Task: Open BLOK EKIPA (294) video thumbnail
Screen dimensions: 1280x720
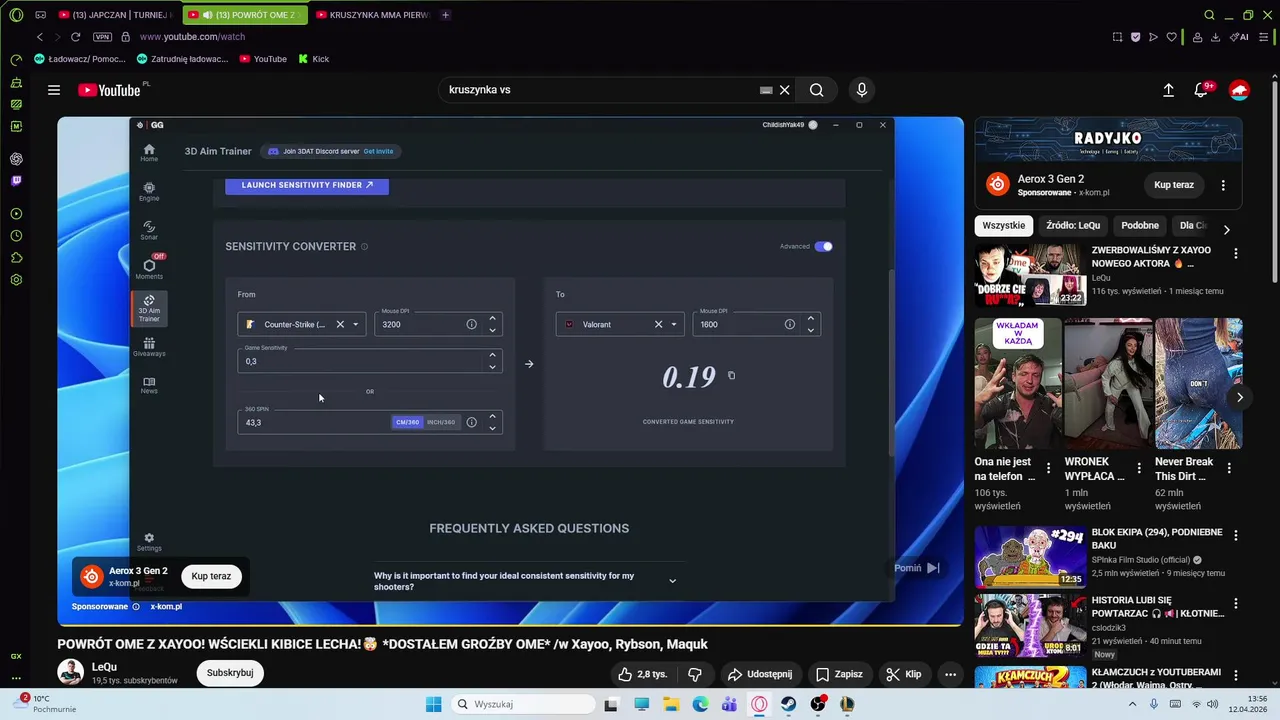Action: [1030, 557]
